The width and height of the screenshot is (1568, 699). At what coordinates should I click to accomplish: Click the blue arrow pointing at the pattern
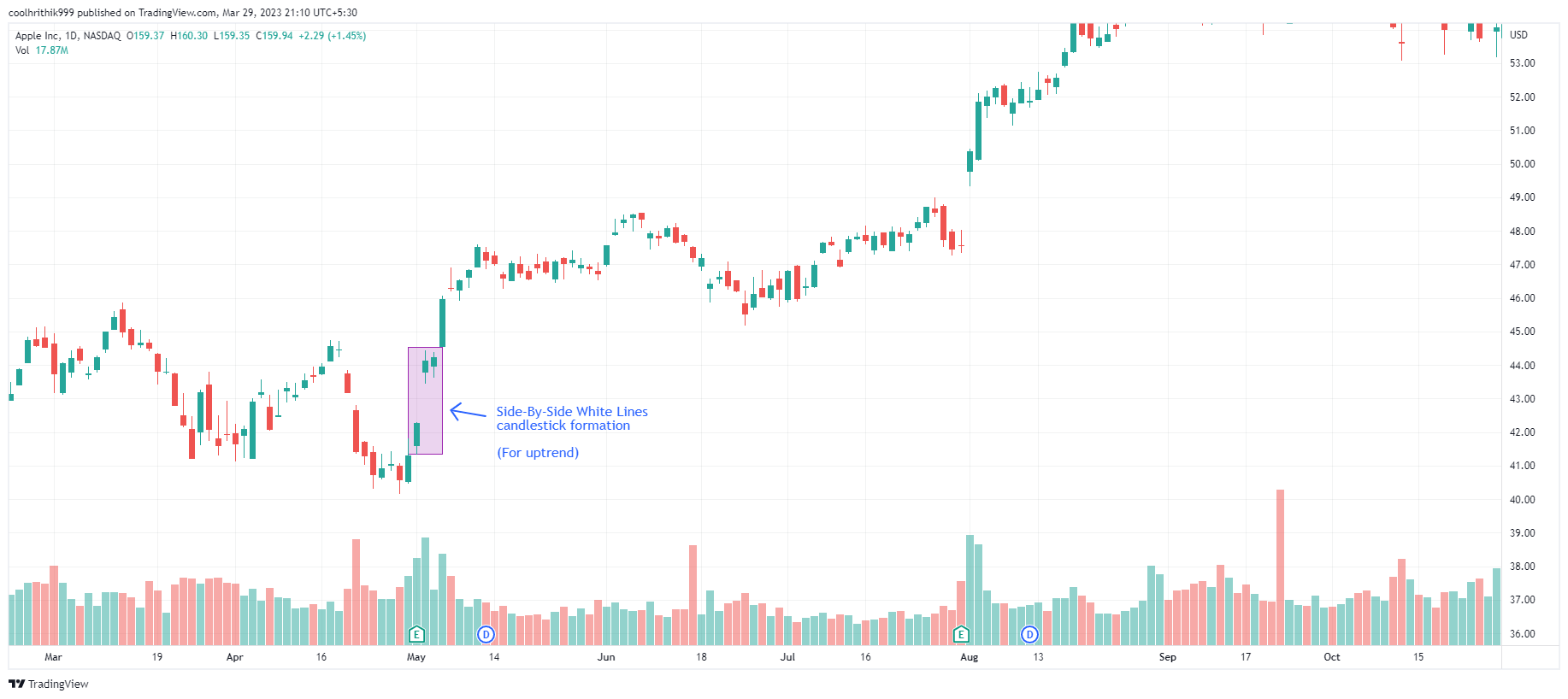pyautogui.click(x=468, y=413)
